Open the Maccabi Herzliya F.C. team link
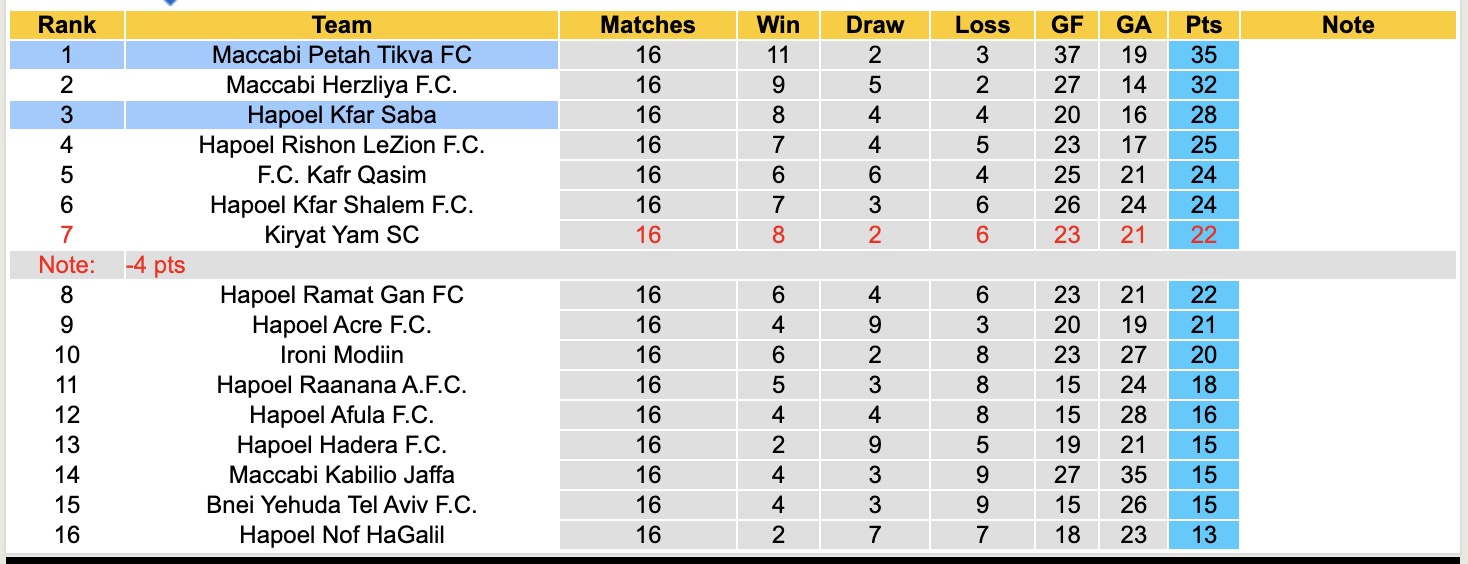This screenshot has height=564, width=1468. coord(341,85)
